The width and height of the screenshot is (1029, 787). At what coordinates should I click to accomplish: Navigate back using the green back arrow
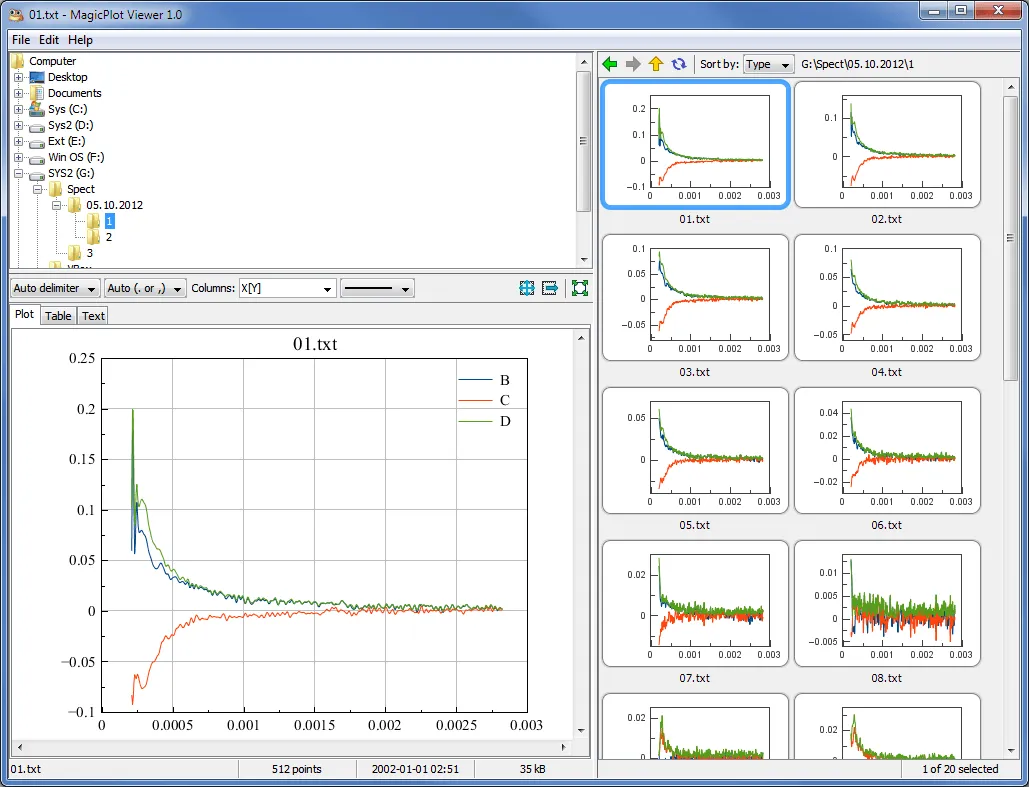tap(609, 63)
